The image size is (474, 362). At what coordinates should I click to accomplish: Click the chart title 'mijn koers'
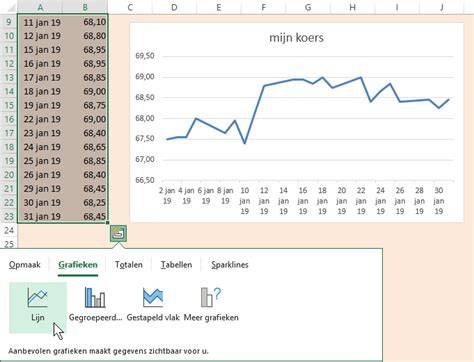coord(296,37)
